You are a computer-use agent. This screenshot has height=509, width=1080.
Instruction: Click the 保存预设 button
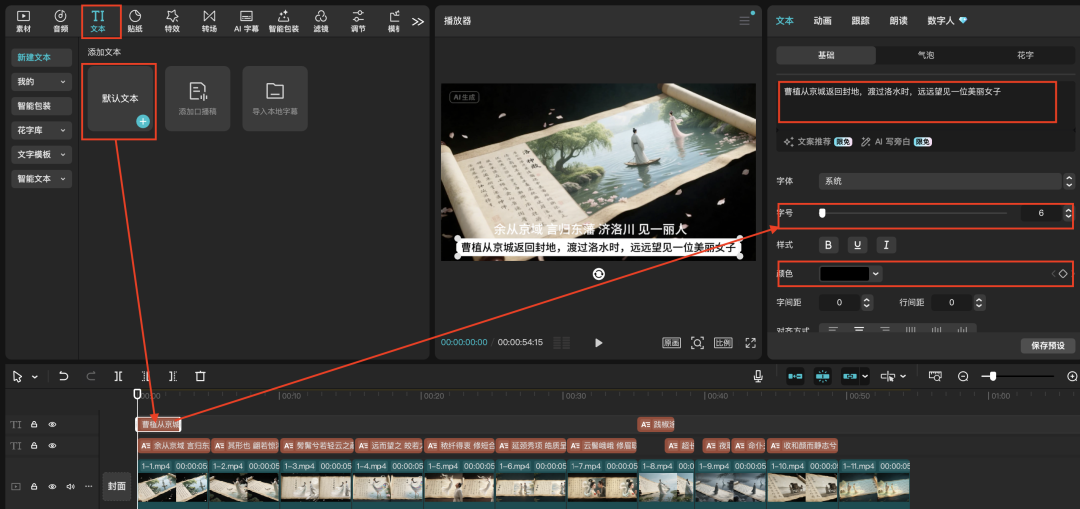pyautogui.click(x=1048, y=345)
